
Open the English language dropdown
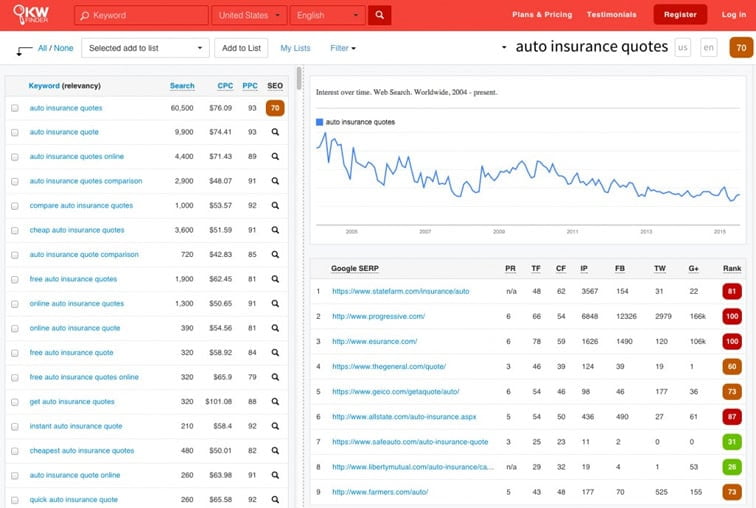coord(327,15)
